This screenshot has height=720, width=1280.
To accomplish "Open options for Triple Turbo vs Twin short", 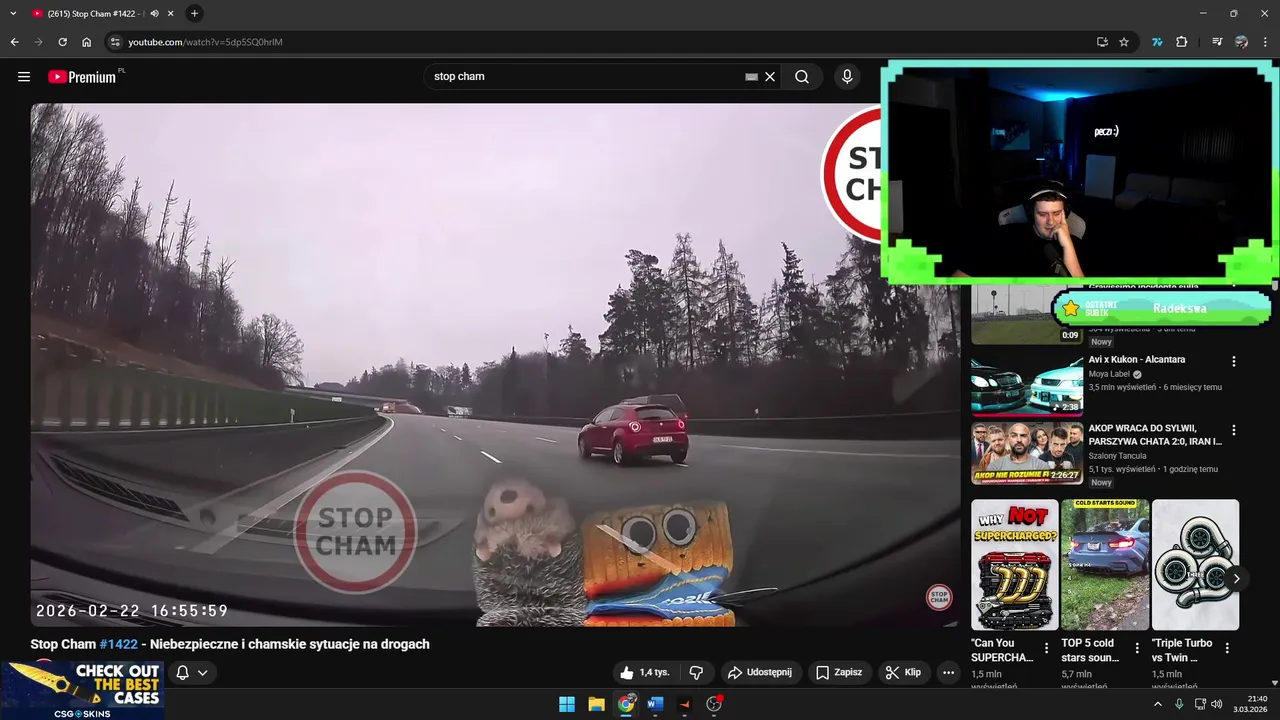I will (1228, 648).
